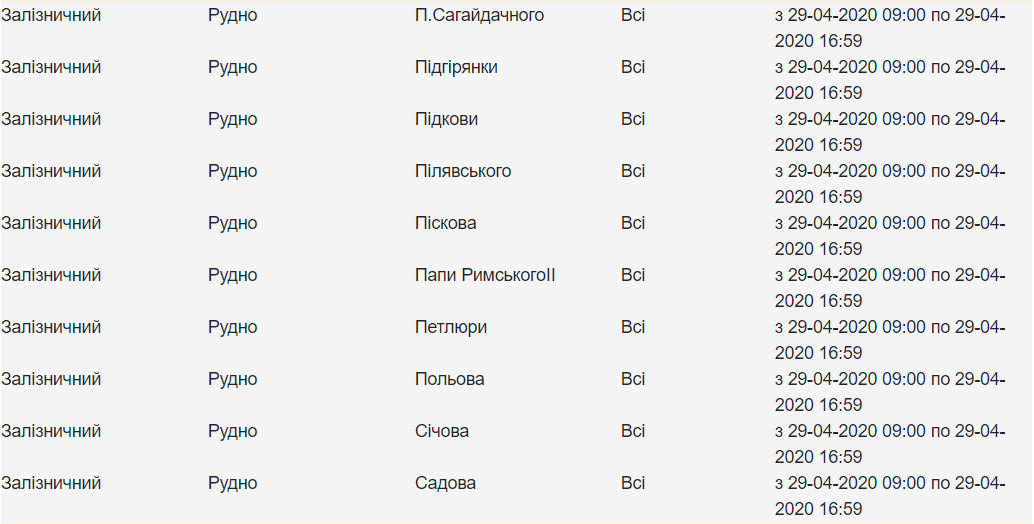The image size is (1034, 524).
Task: Click Всі in the Папи РимськогоII row
Action: [633, 276]
